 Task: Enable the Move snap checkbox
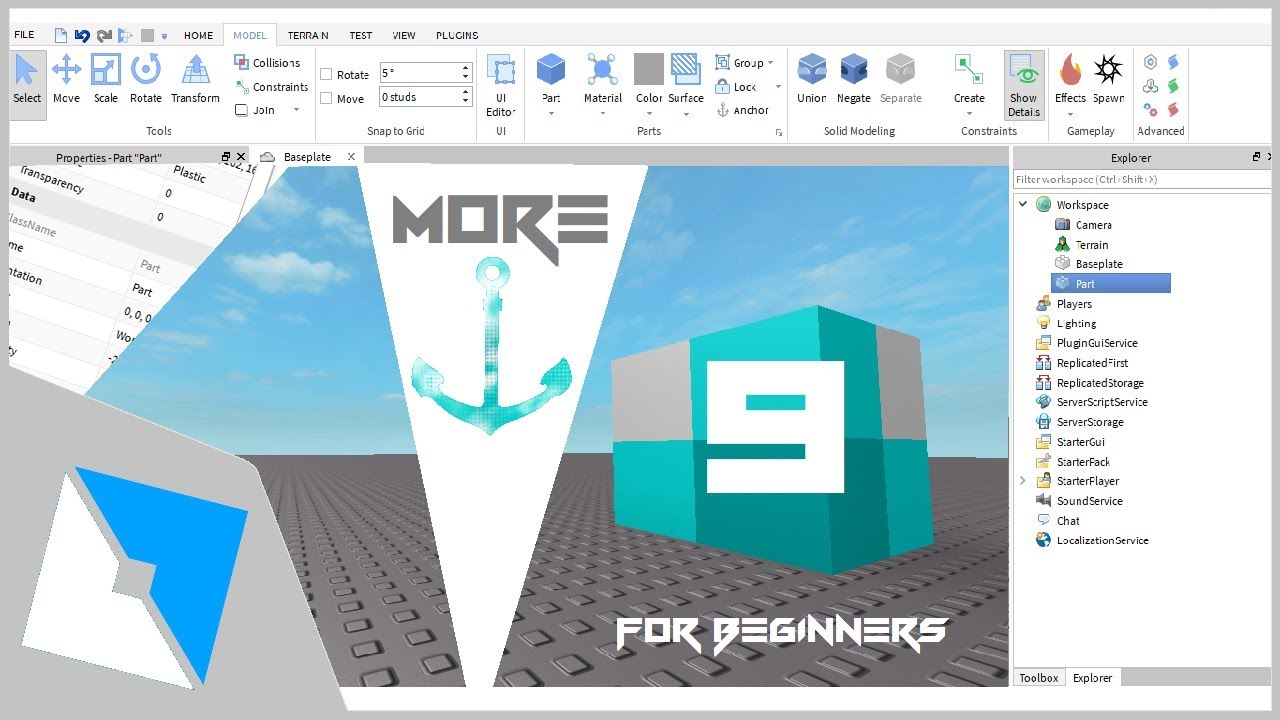click(x=326, y=99)
